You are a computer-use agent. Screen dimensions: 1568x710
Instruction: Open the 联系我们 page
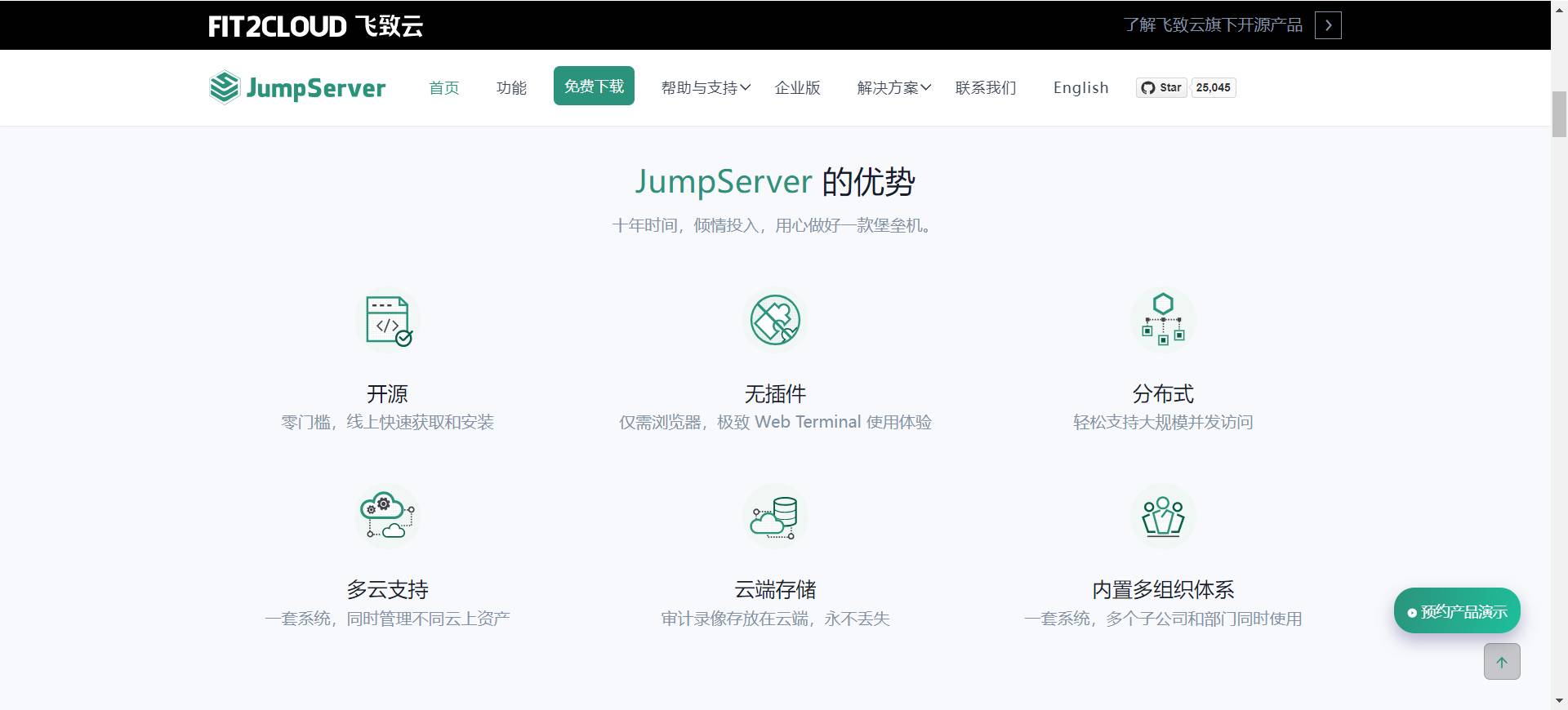tap(986, 87)
